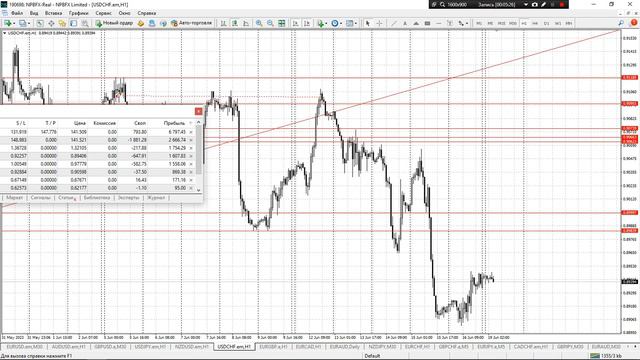Close the order with profit 6 797.43
The height and width of the screenshot is (360, 640).
point(191,132)
